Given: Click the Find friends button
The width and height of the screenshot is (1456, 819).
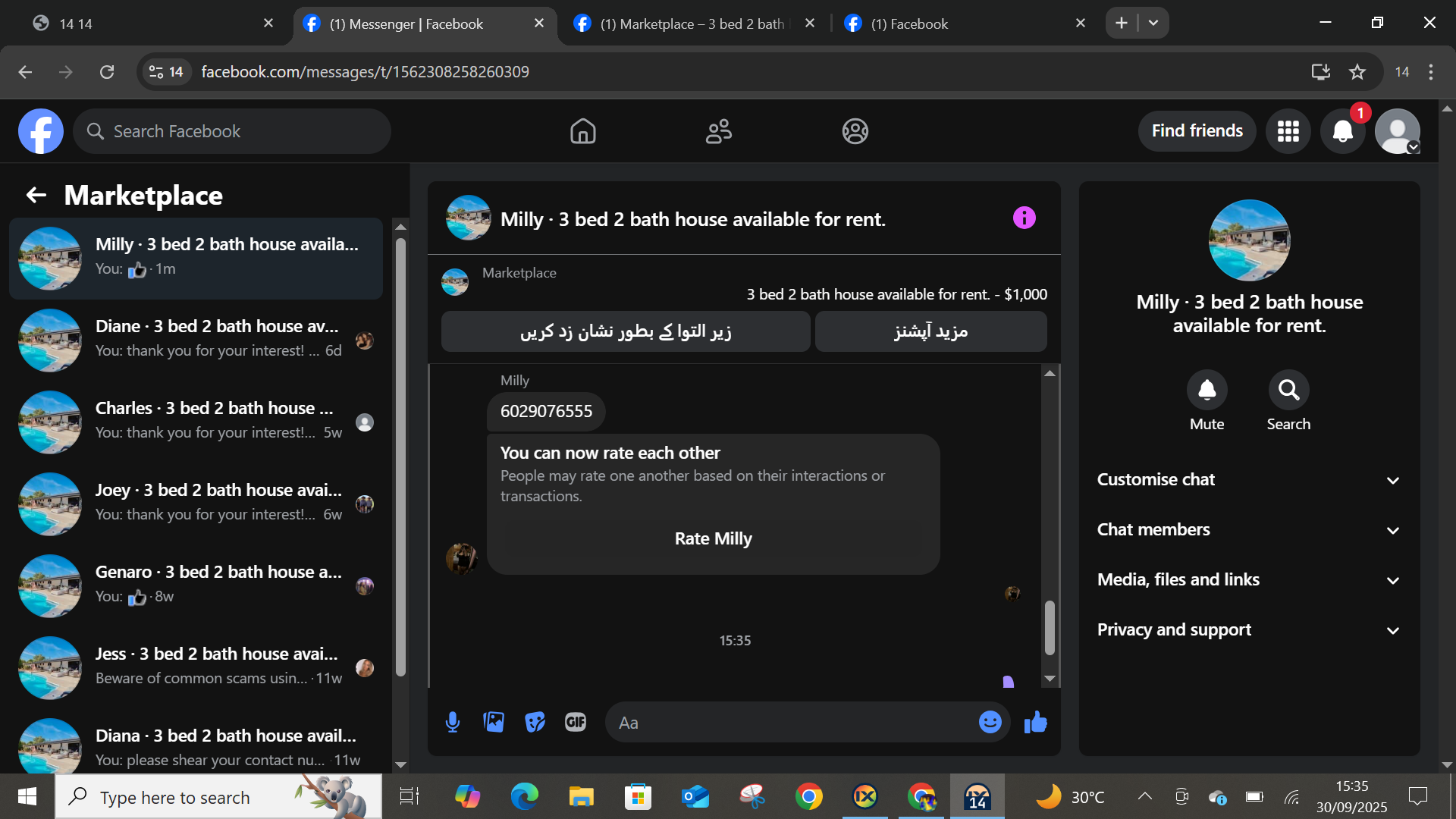Looking at the screenshot, I should tap(1197, 131).
